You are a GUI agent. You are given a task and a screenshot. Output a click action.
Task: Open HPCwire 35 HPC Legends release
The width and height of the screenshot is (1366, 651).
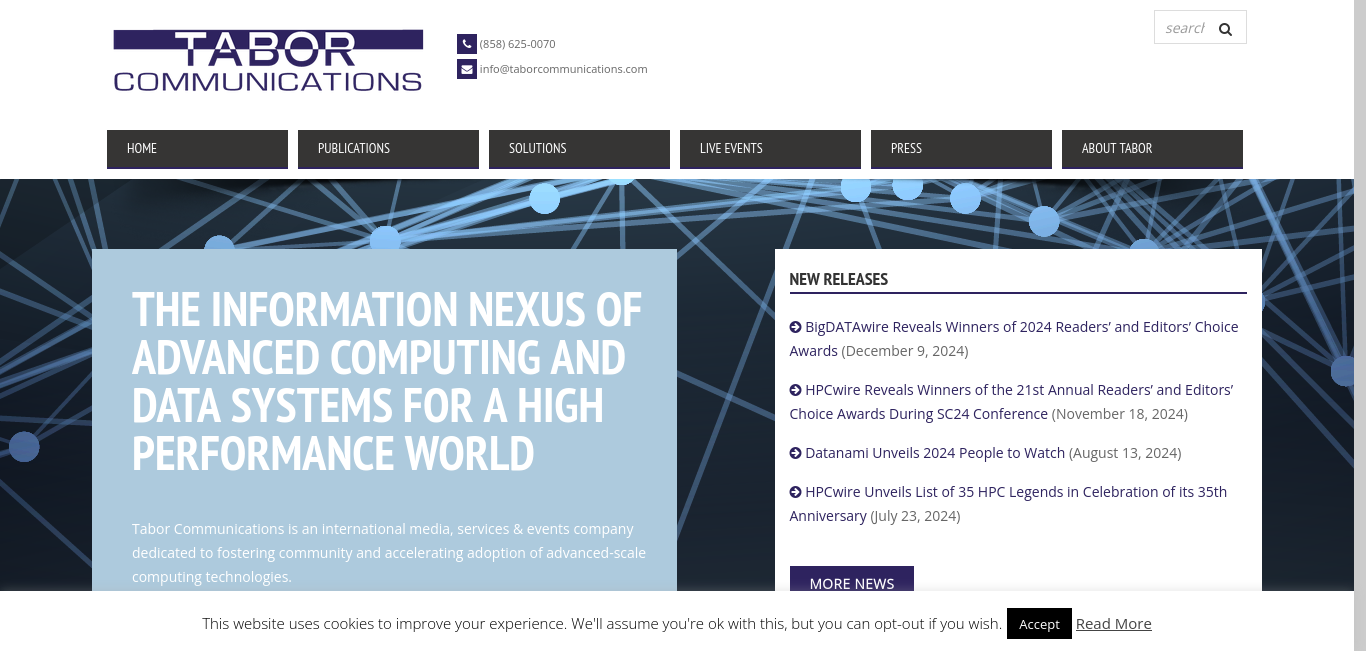pos(1008,504)
